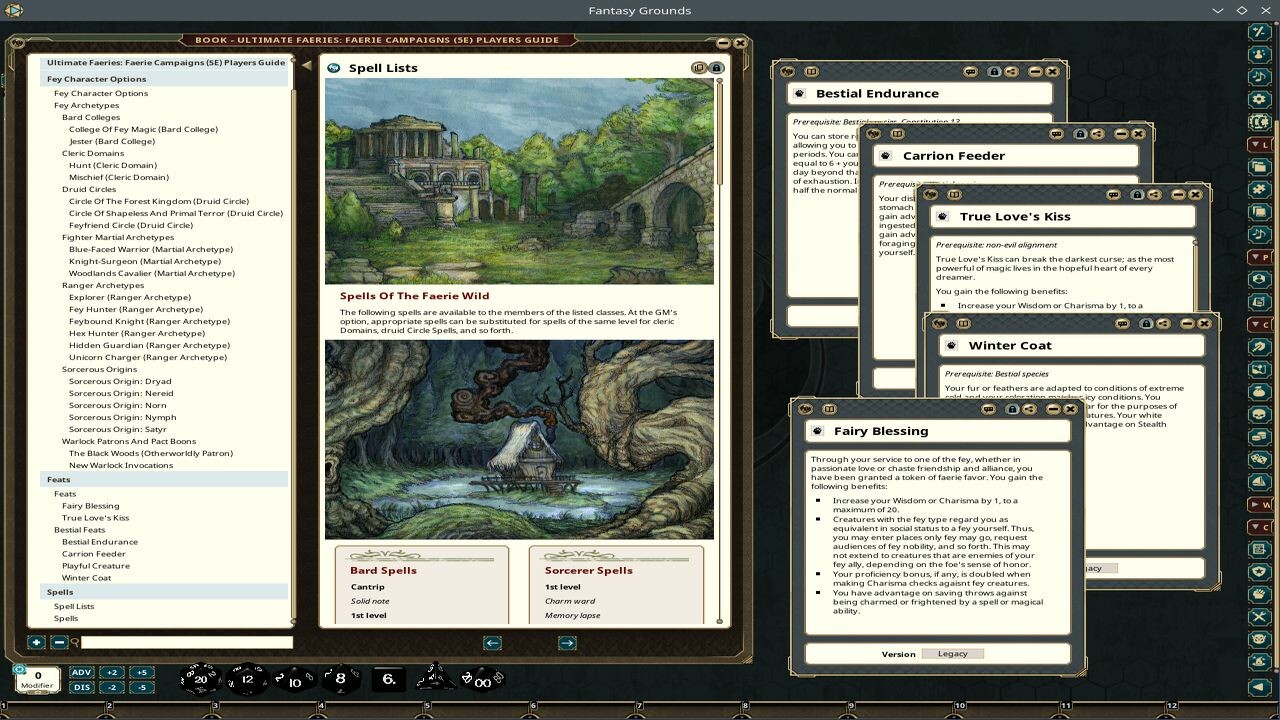Pick the d8 die

(340, 679)
